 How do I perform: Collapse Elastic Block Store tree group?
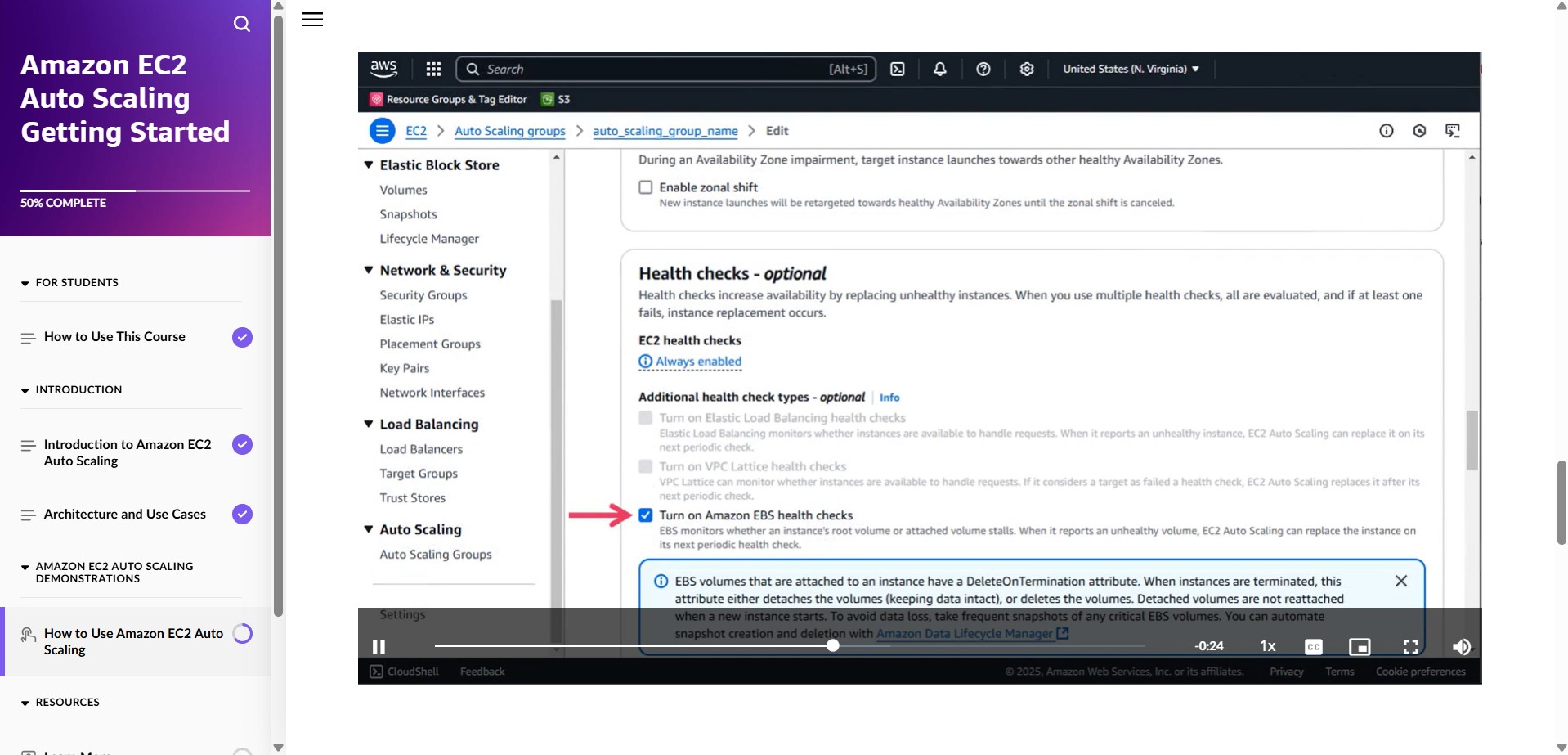coord(369,165)
